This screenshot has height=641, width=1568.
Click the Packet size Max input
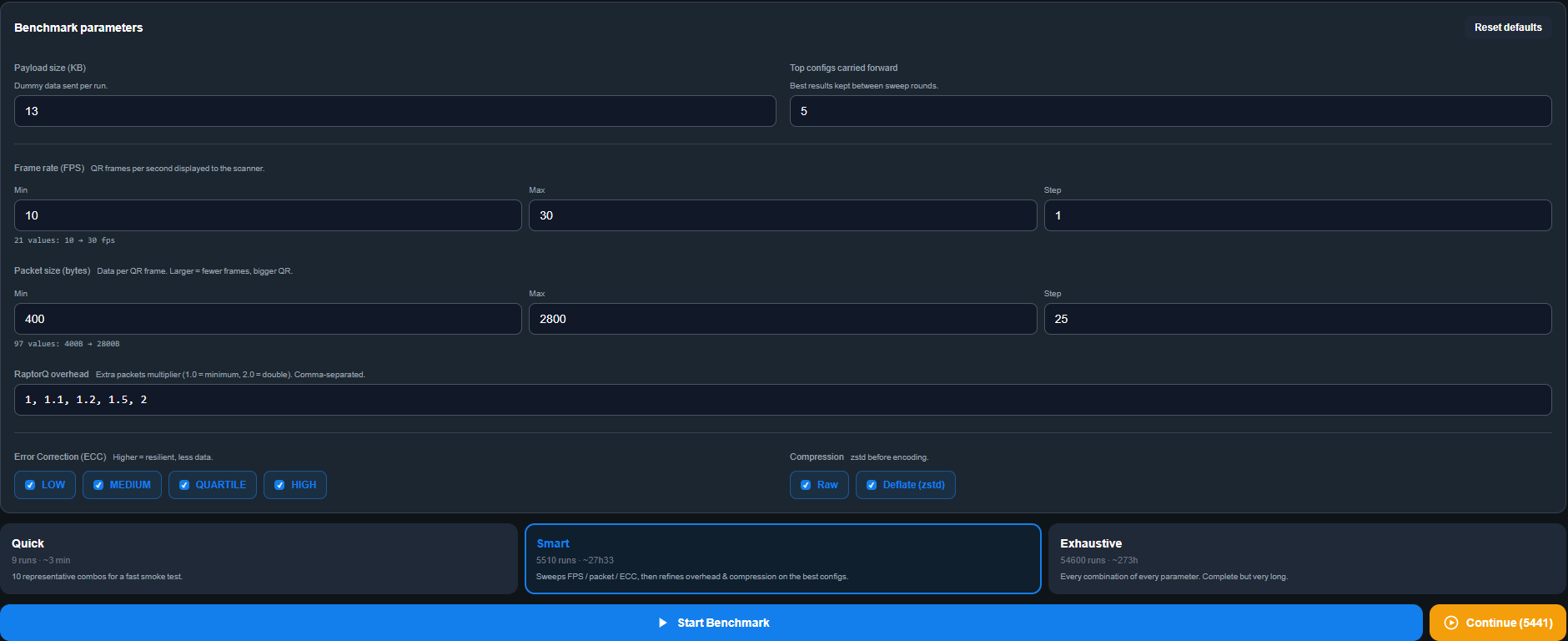coord(783,319)
